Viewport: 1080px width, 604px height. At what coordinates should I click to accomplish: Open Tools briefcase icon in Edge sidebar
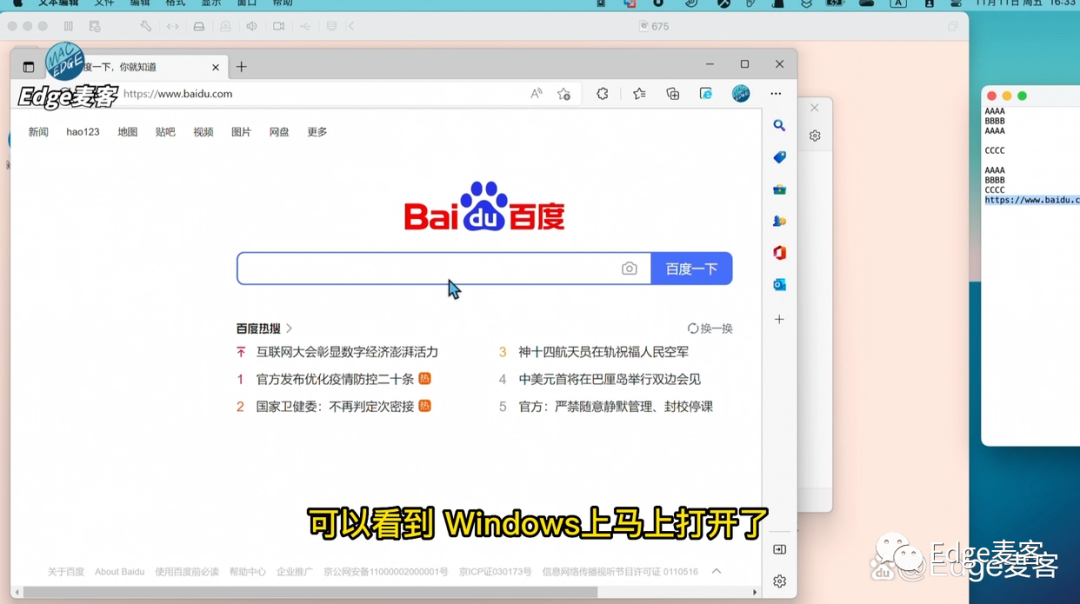point(779,189)
